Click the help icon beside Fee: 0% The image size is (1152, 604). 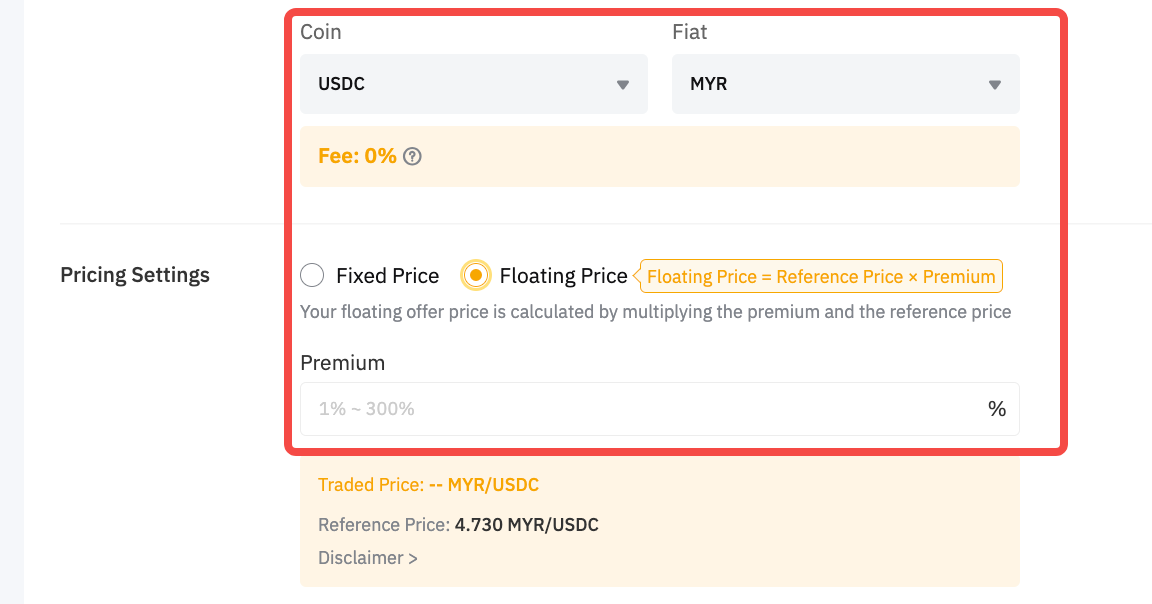[x=412, y=156]
